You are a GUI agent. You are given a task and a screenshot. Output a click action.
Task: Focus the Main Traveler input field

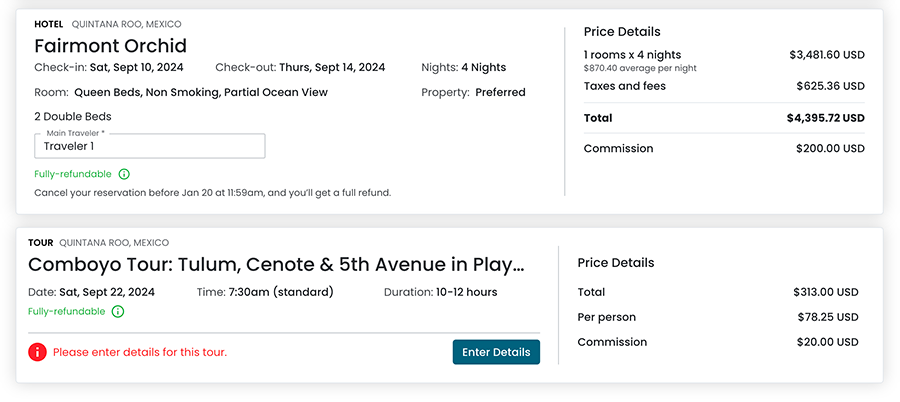pyautogui.click(x=150, y=146)
